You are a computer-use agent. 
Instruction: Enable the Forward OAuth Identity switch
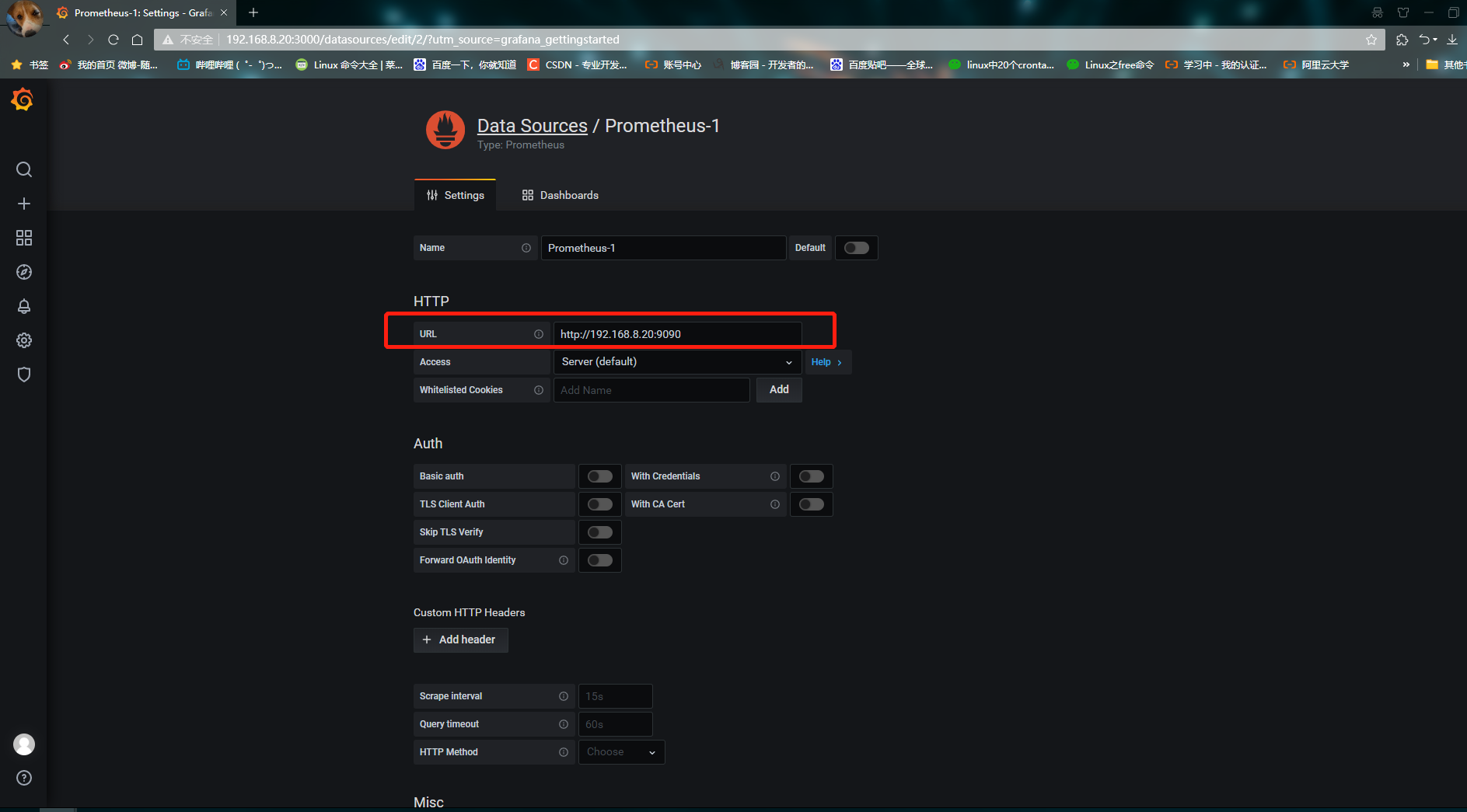pyautogui.click(x=600, y=560)
